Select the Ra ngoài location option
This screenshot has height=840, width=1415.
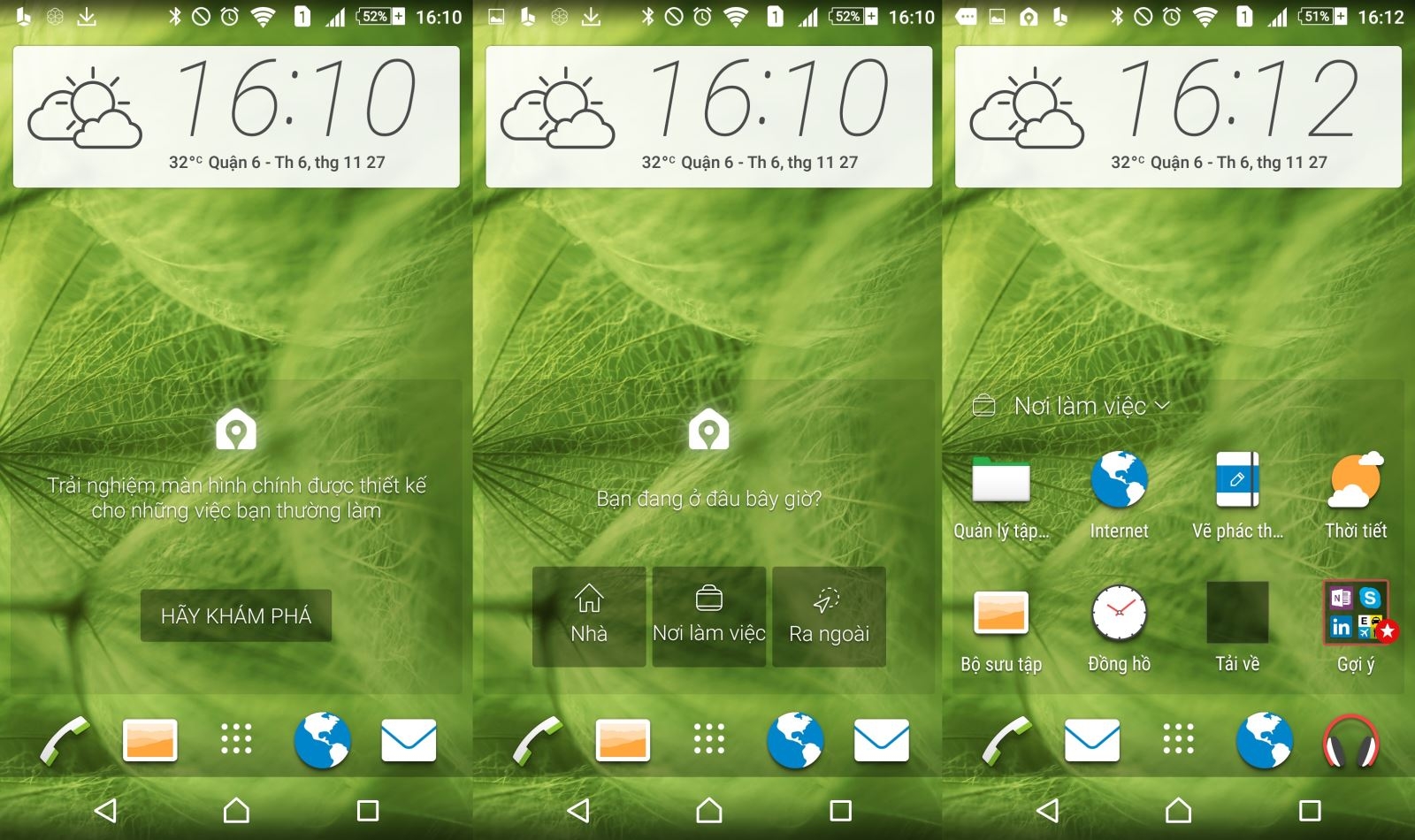pos(828,616)
